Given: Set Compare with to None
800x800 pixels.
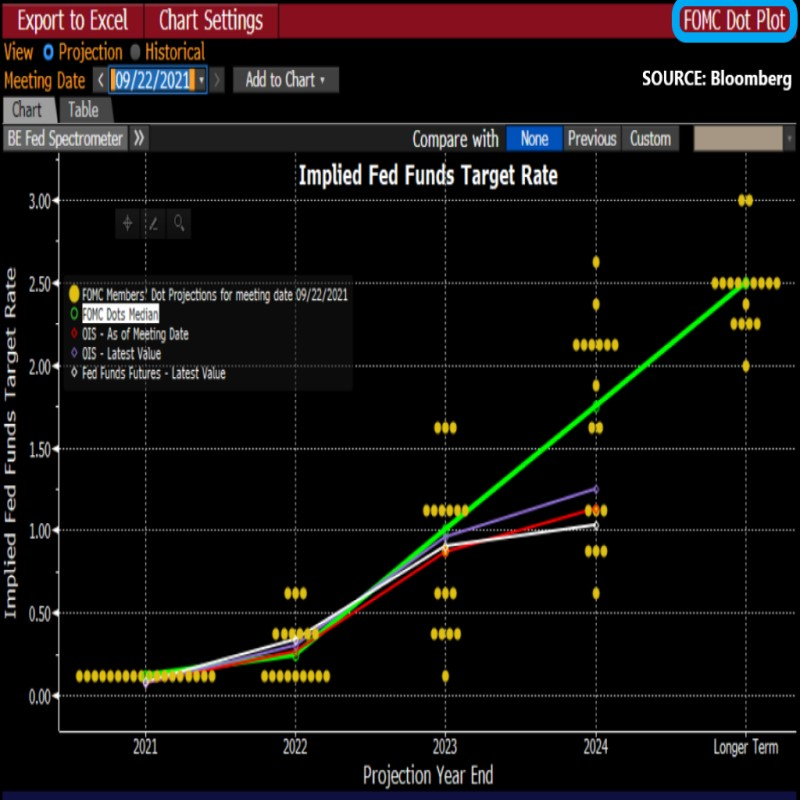Looking at the screenshot, I should click(x=534, y=139).
